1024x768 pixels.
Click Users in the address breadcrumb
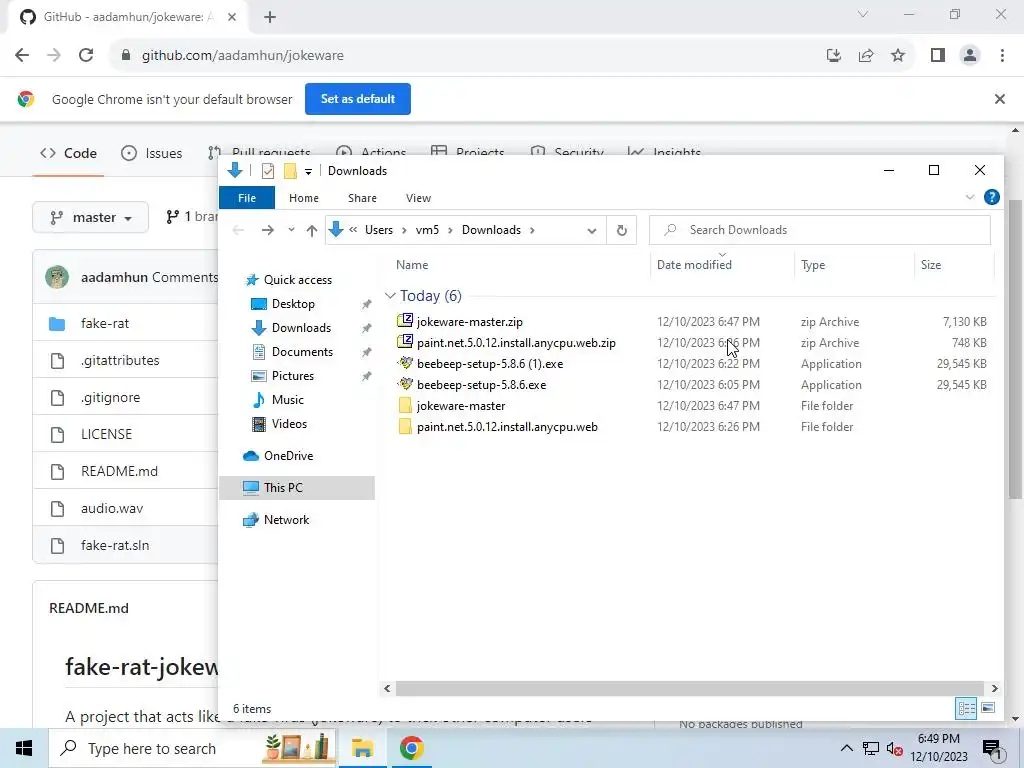click(x=379, y=230)
